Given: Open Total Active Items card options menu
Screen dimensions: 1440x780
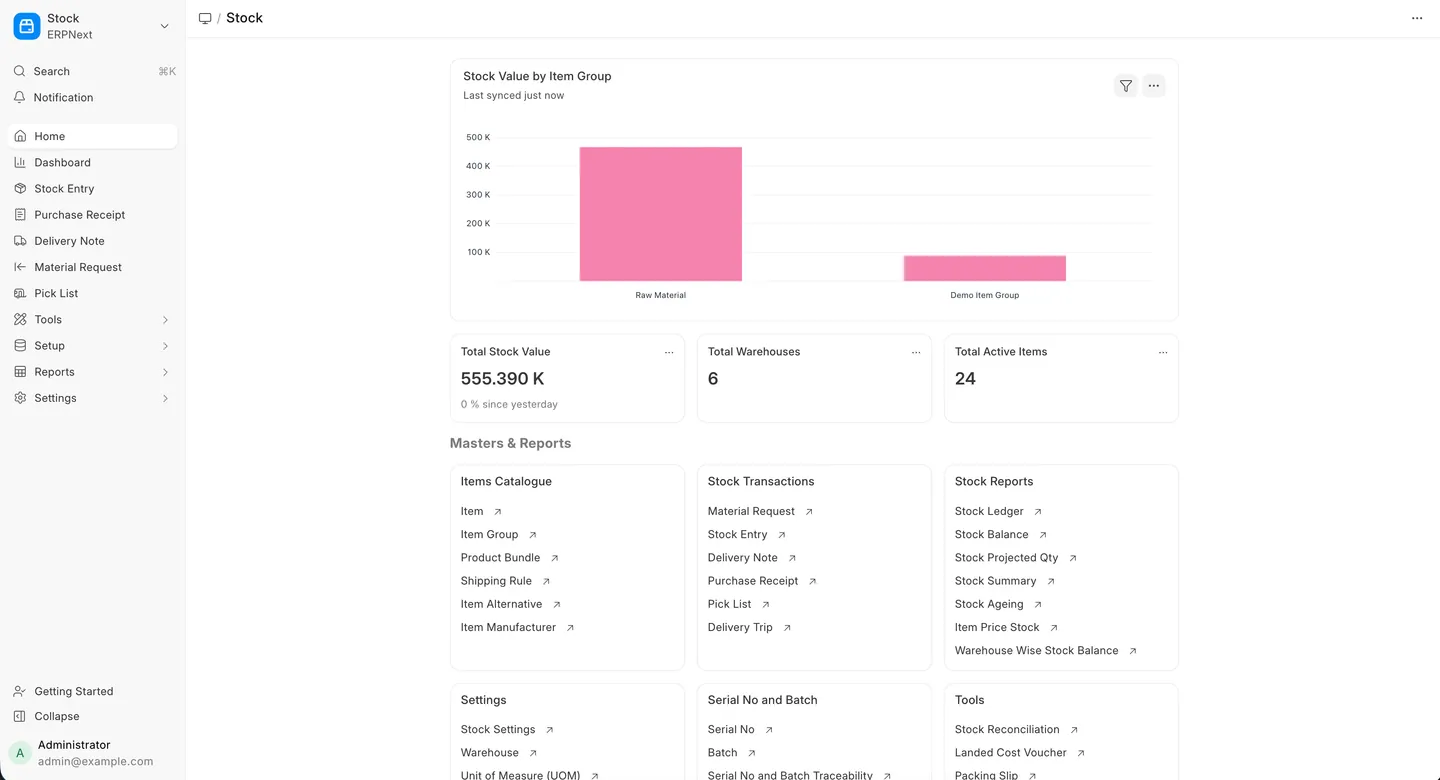Looking at the screenshot, I should pyautogui.click(x=1163, y=352).
